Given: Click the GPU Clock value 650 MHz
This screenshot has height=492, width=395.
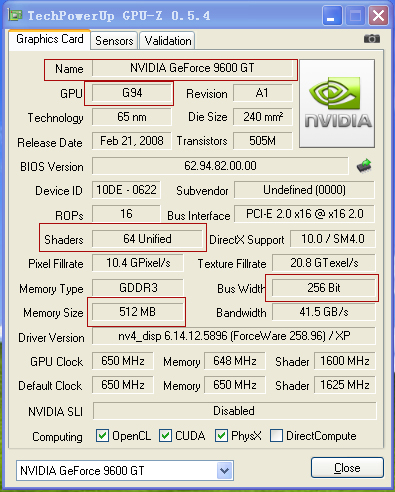Looking at the screenshot, I should point(123,361).
